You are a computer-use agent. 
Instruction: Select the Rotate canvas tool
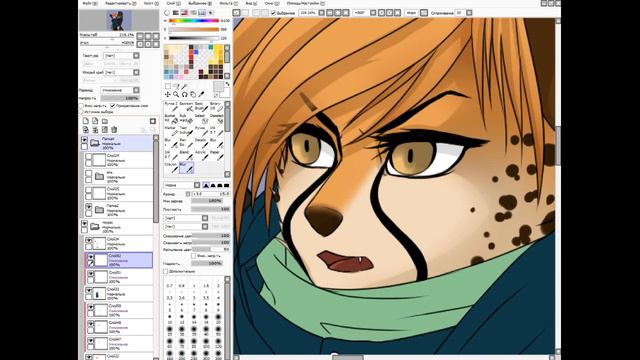(x=184, y=94)
